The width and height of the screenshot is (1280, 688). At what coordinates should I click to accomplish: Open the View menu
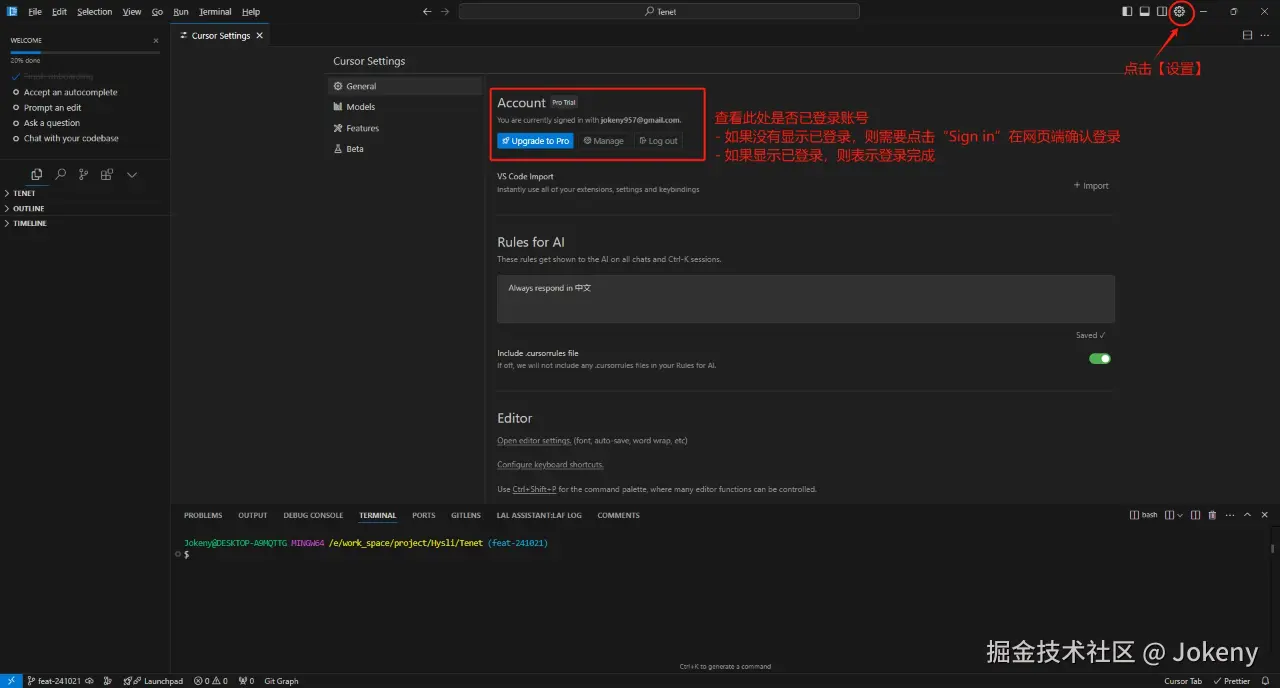point(132,12)
